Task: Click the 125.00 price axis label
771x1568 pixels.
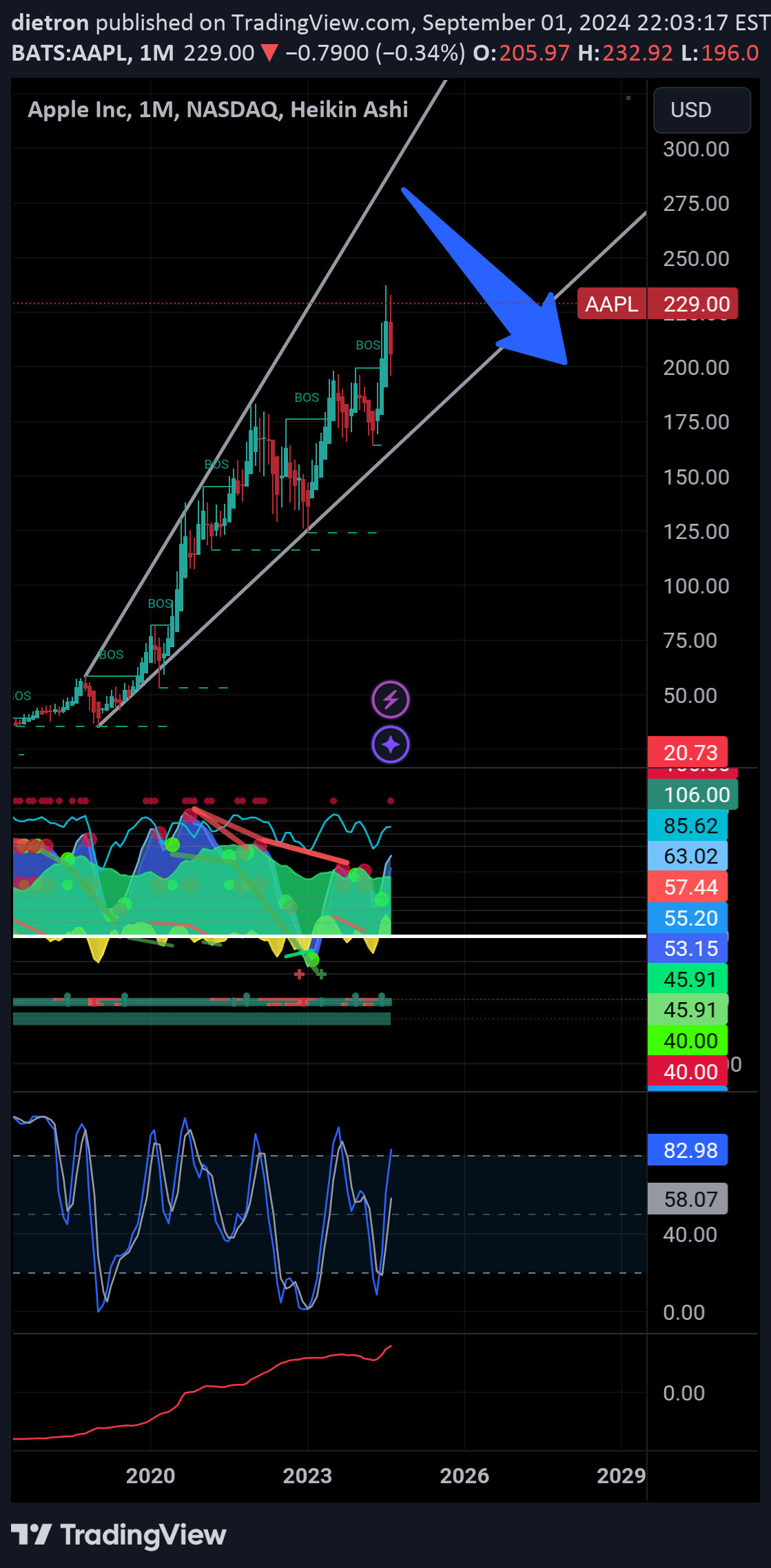Action: pos(696,532)
